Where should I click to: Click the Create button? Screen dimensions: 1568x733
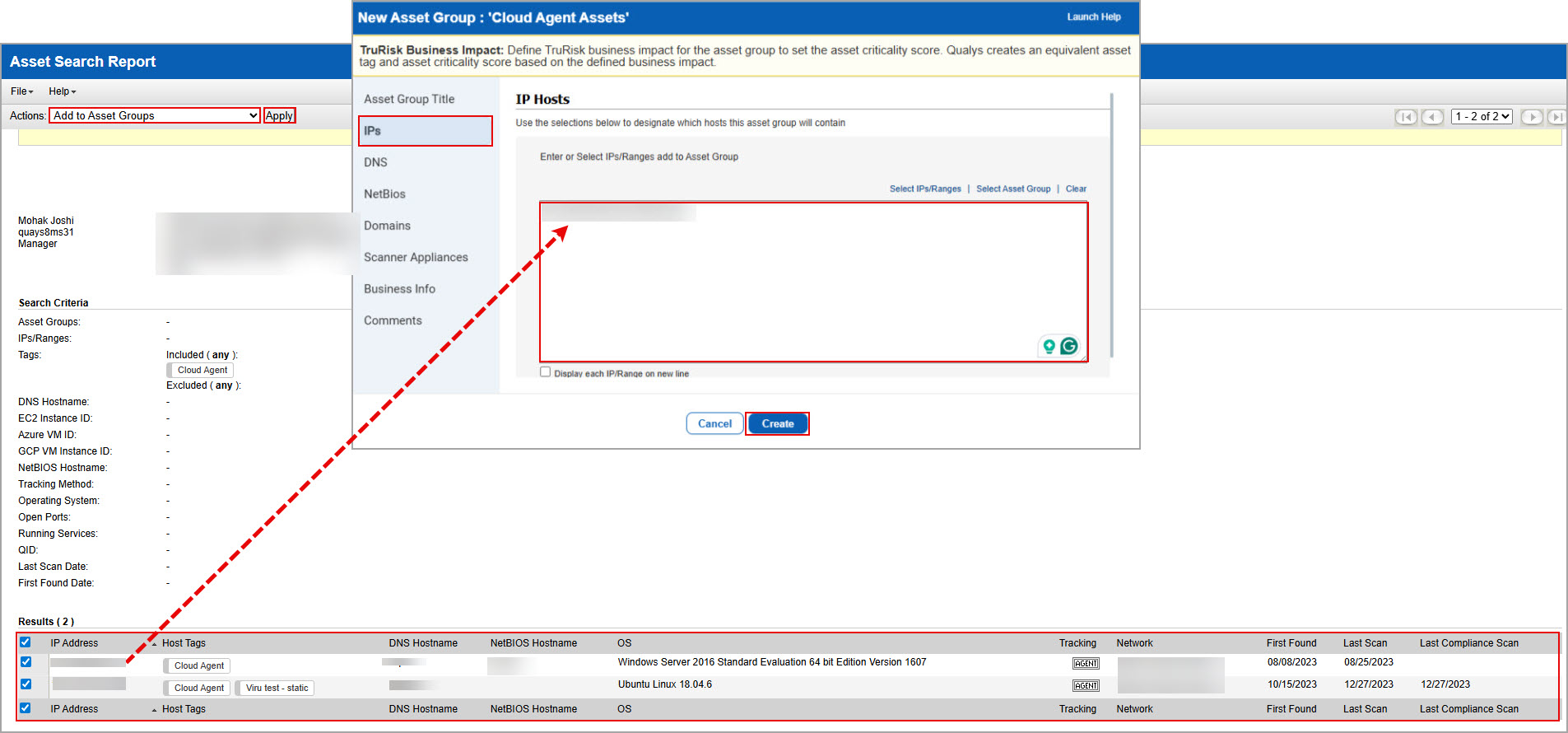coord(778,424)
